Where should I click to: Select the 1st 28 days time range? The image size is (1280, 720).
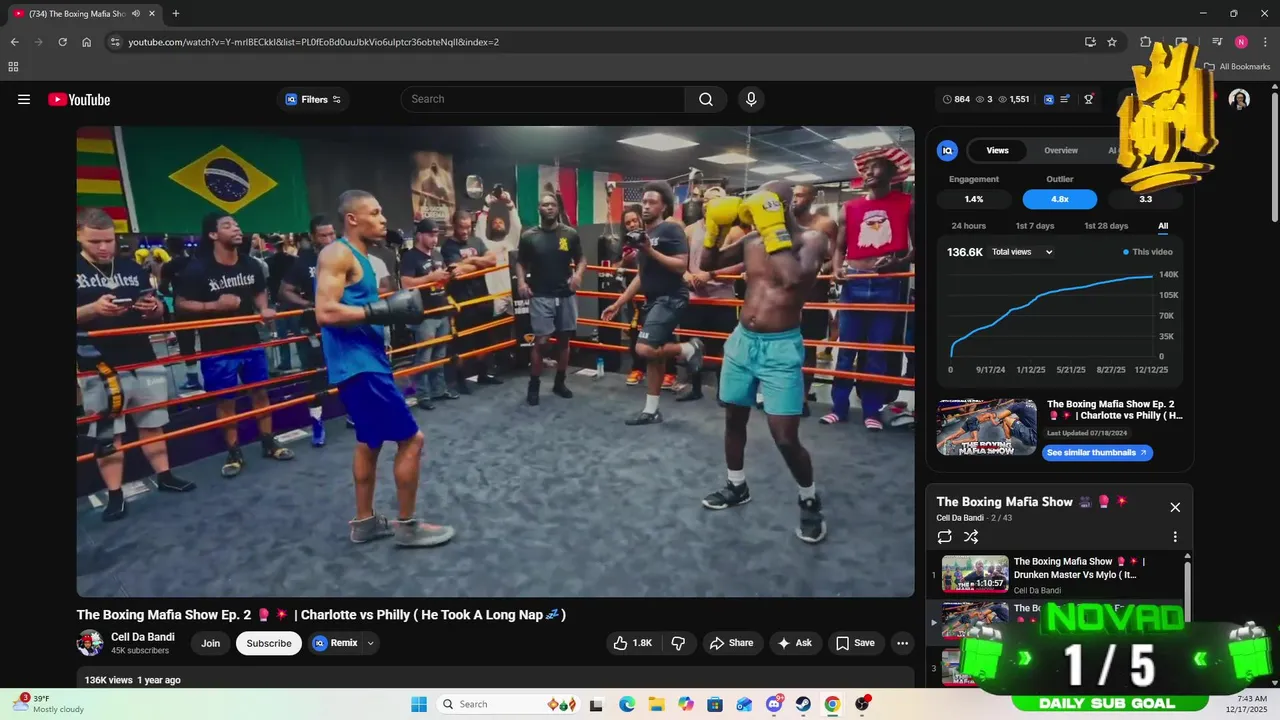pyautogui.click(x=1106, y=226)
